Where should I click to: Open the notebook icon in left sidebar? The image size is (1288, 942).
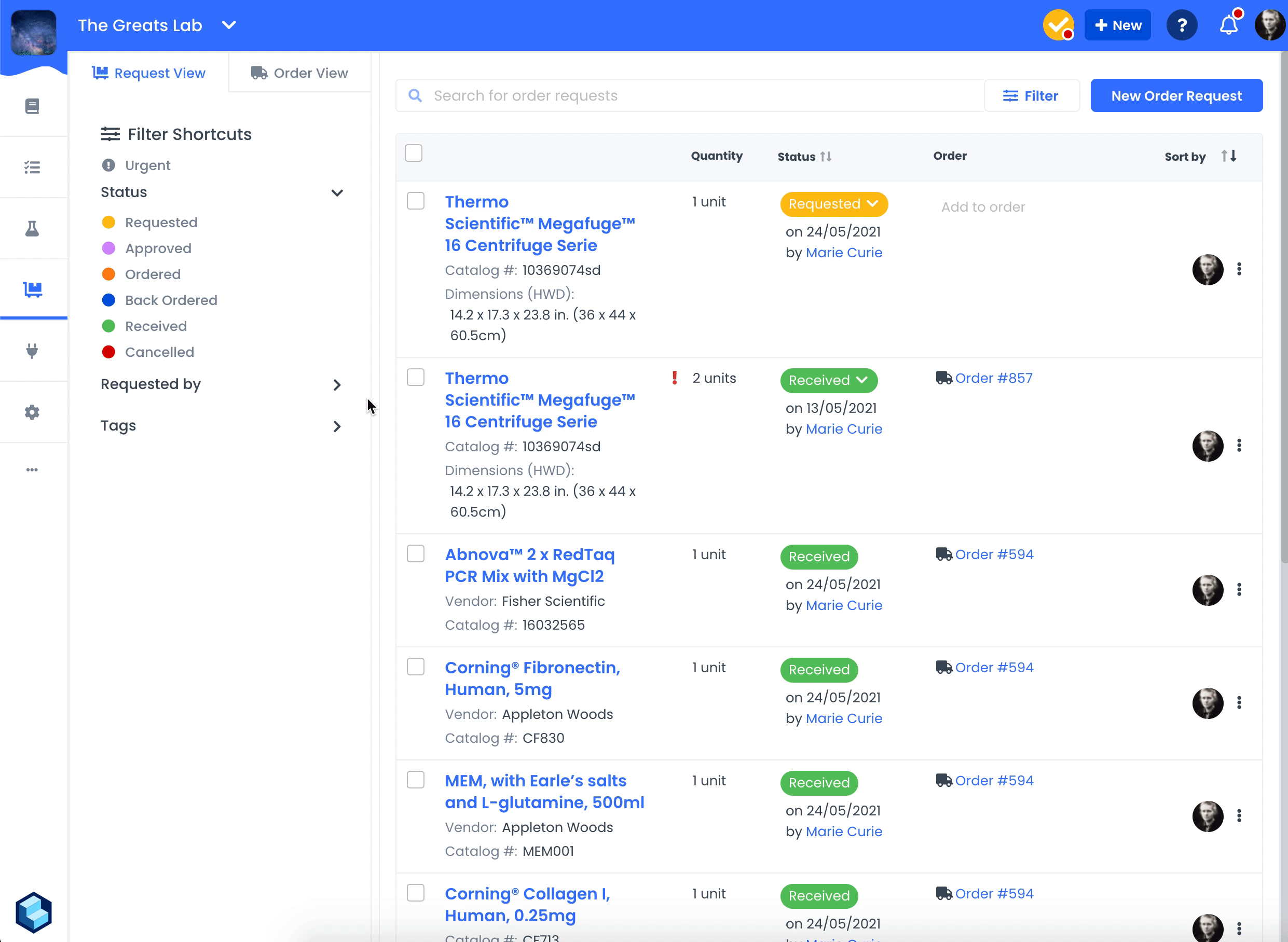32,106
